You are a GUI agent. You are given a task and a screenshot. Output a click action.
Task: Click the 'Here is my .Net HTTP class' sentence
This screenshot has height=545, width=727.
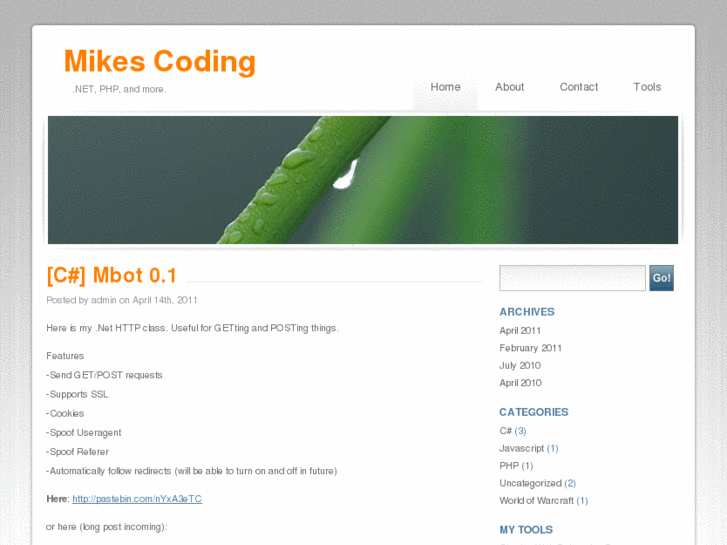[192, 328]
